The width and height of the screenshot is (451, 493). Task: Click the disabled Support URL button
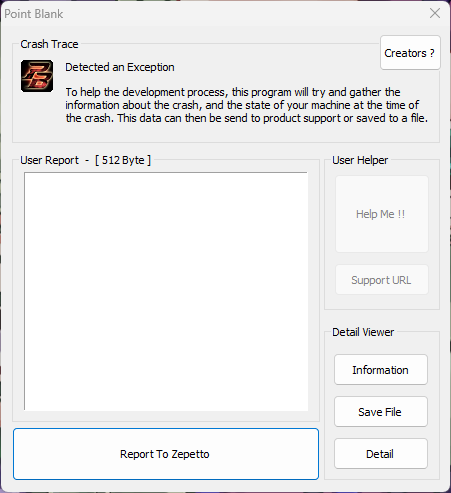coord(382,280)
